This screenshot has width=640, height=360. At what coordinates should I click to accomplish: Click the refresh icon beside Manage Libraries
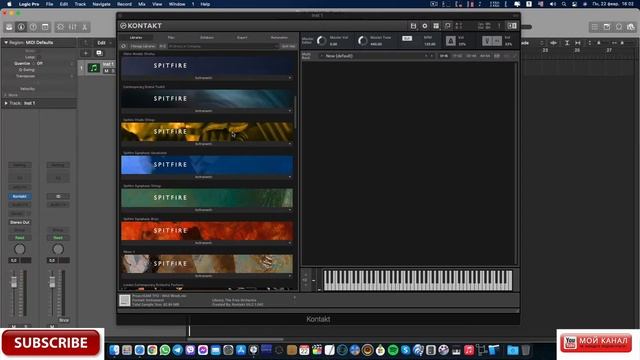[x=124, y=46]
